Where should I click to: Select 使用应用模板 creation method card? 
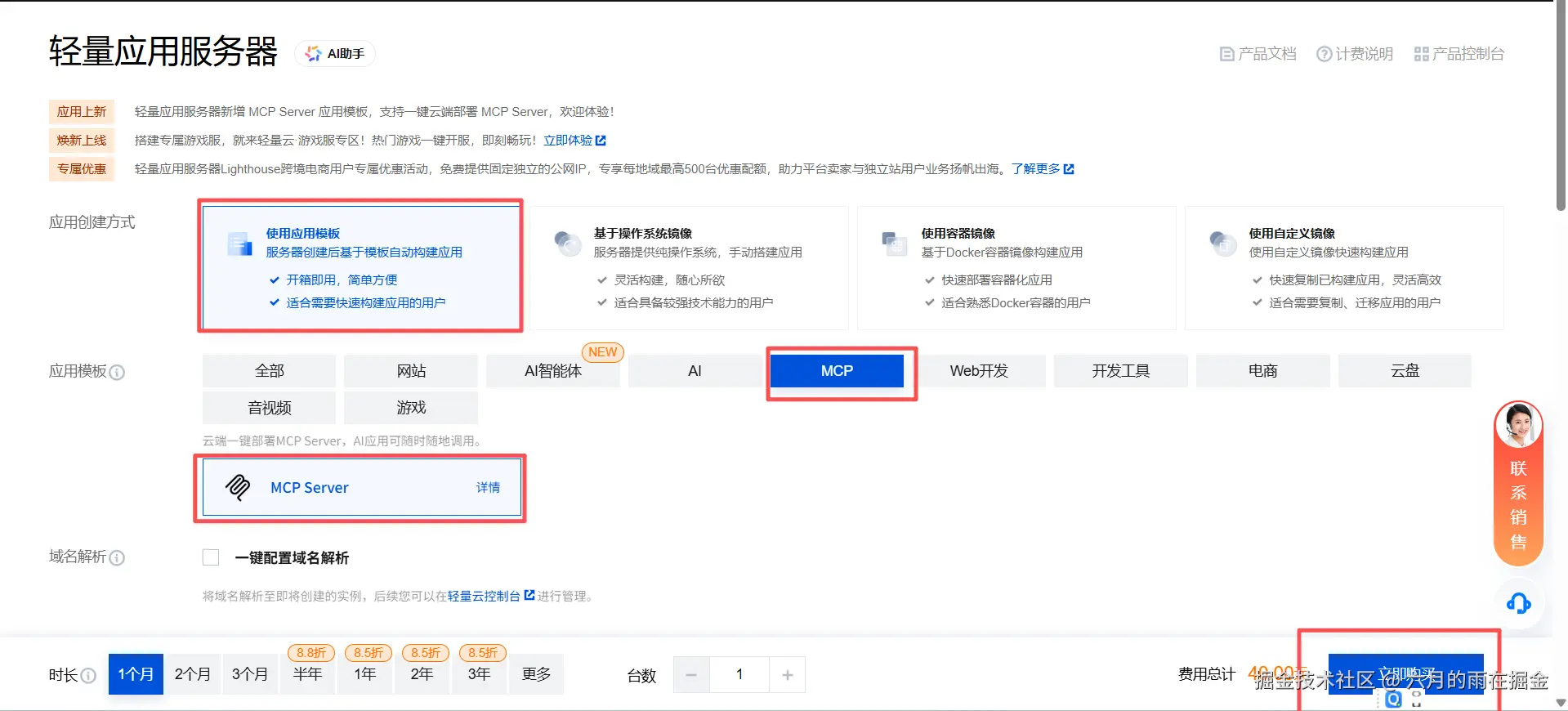[x=361, y=267]
